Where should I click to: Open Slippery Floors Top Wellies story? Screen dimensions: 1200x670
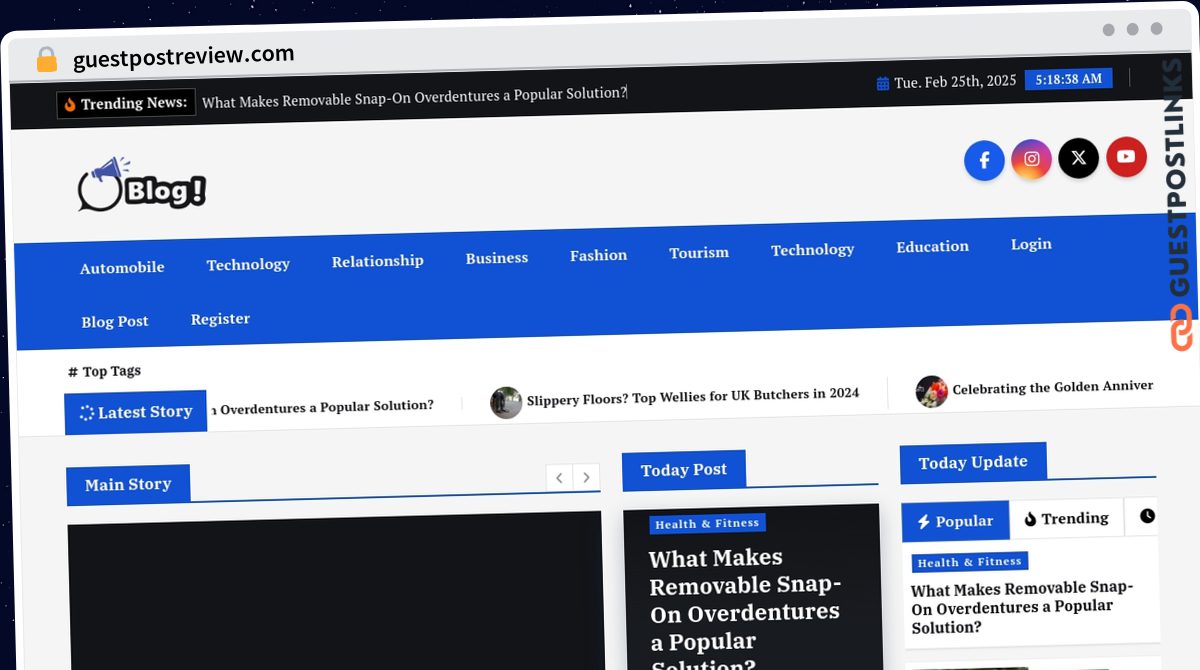click(x=693, y=396)
